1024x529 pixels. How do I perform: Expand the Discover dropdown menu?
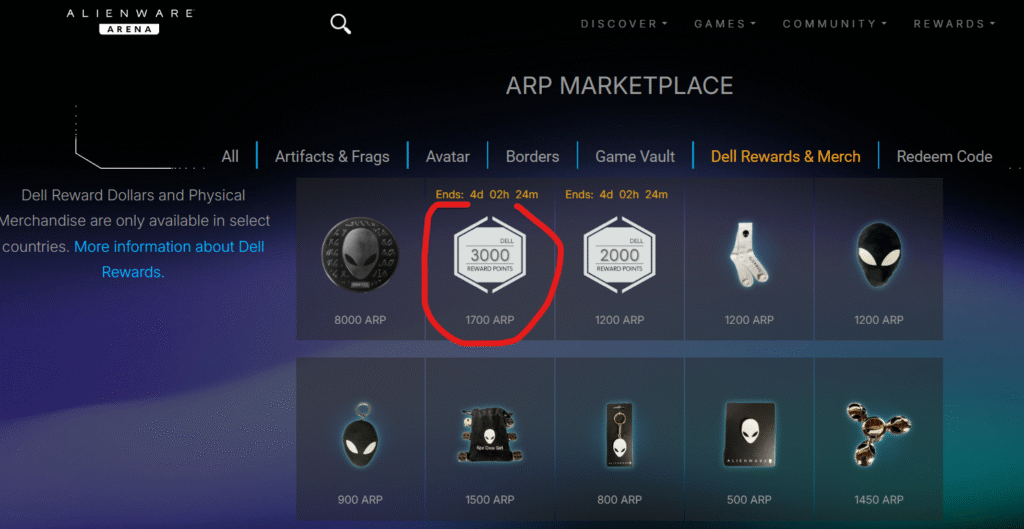pos(624,24)
